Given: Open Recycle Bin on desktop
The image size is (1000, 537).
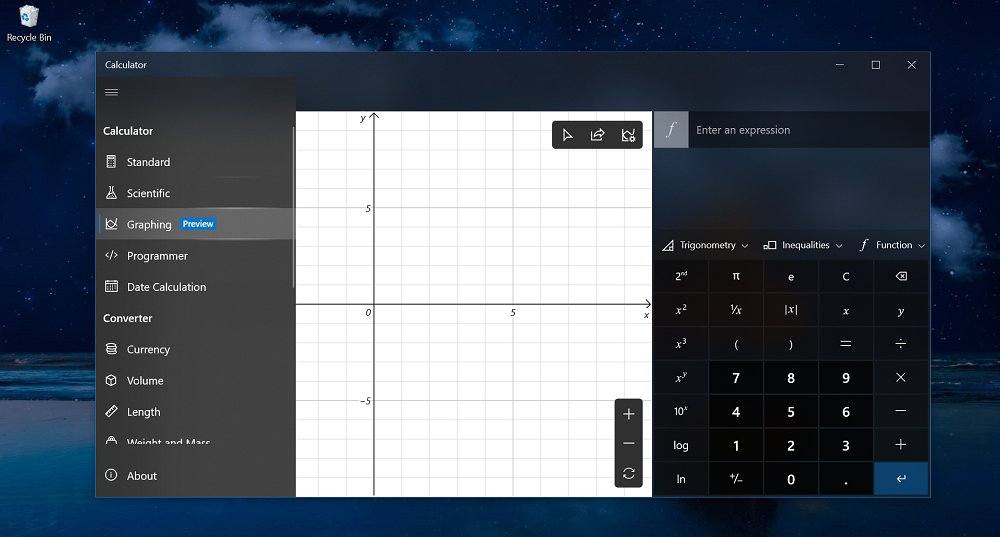Looking at the screenshot, I should point(29,24).
